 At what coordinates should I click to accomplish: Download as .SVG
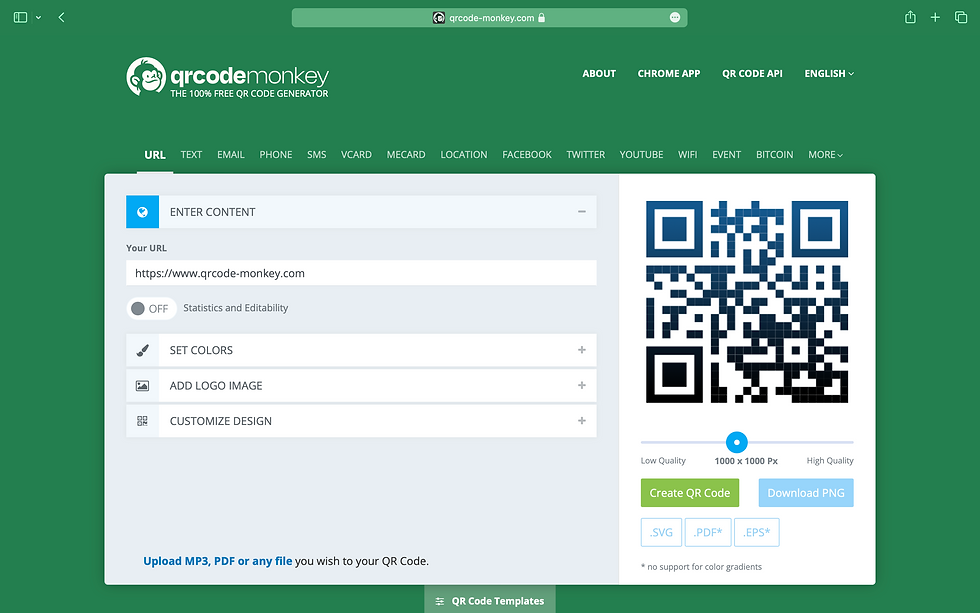pyautogui.click(x=661, y=532)
